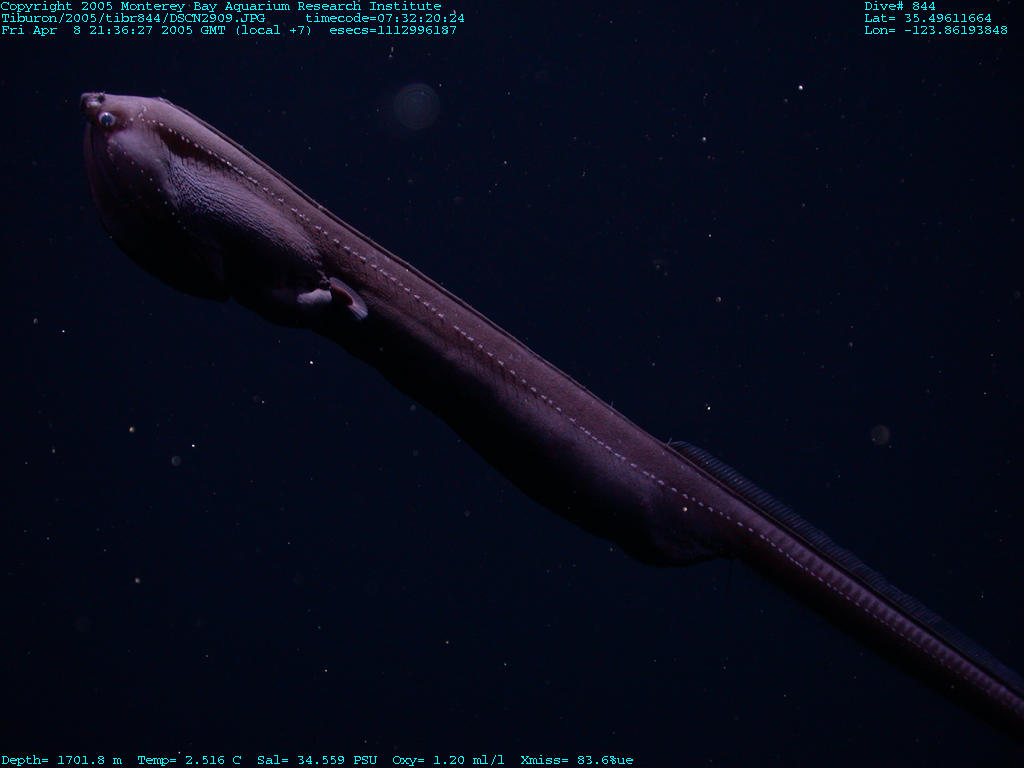Click the Lon= -123.86193848 readout
The image size is (1024, 768).
click(x=936, y=30)
